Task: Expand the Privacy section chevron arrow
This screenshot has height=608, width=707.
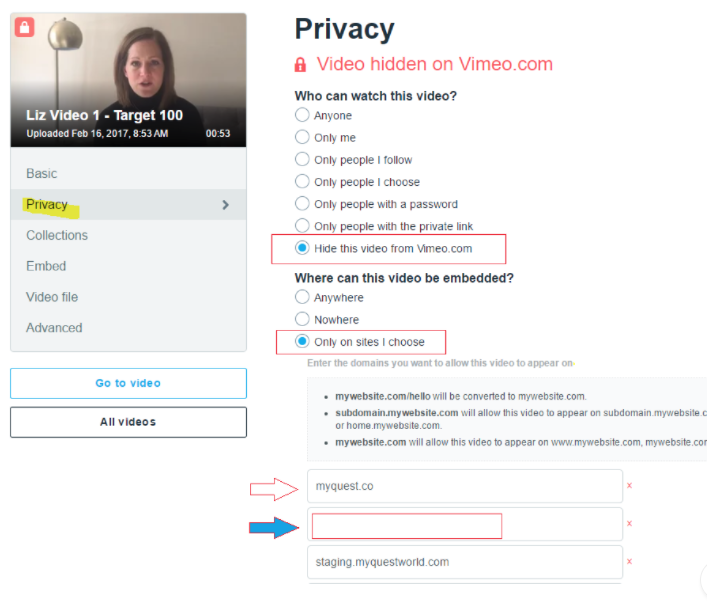Action: (226, 205)
